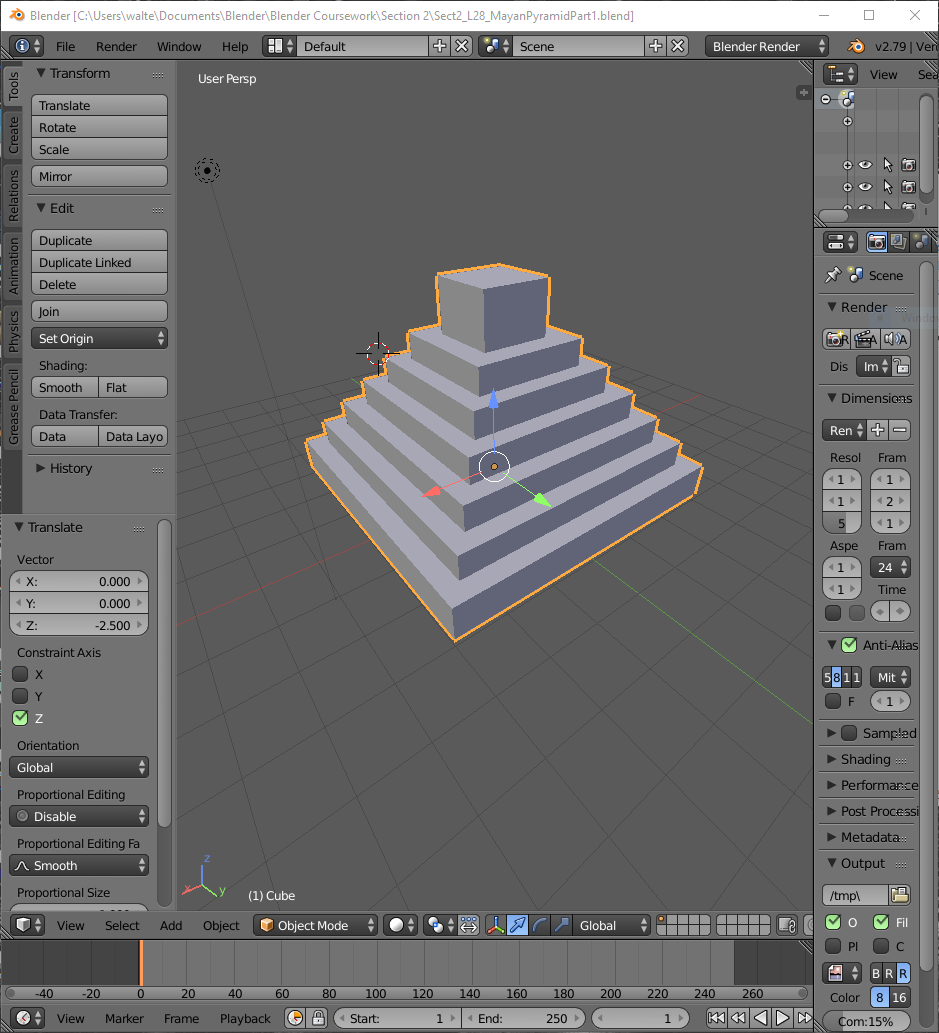Viewport: 939px width, 1033px height.
Task: Open the Object Mode dropdown
Action: 316,925
